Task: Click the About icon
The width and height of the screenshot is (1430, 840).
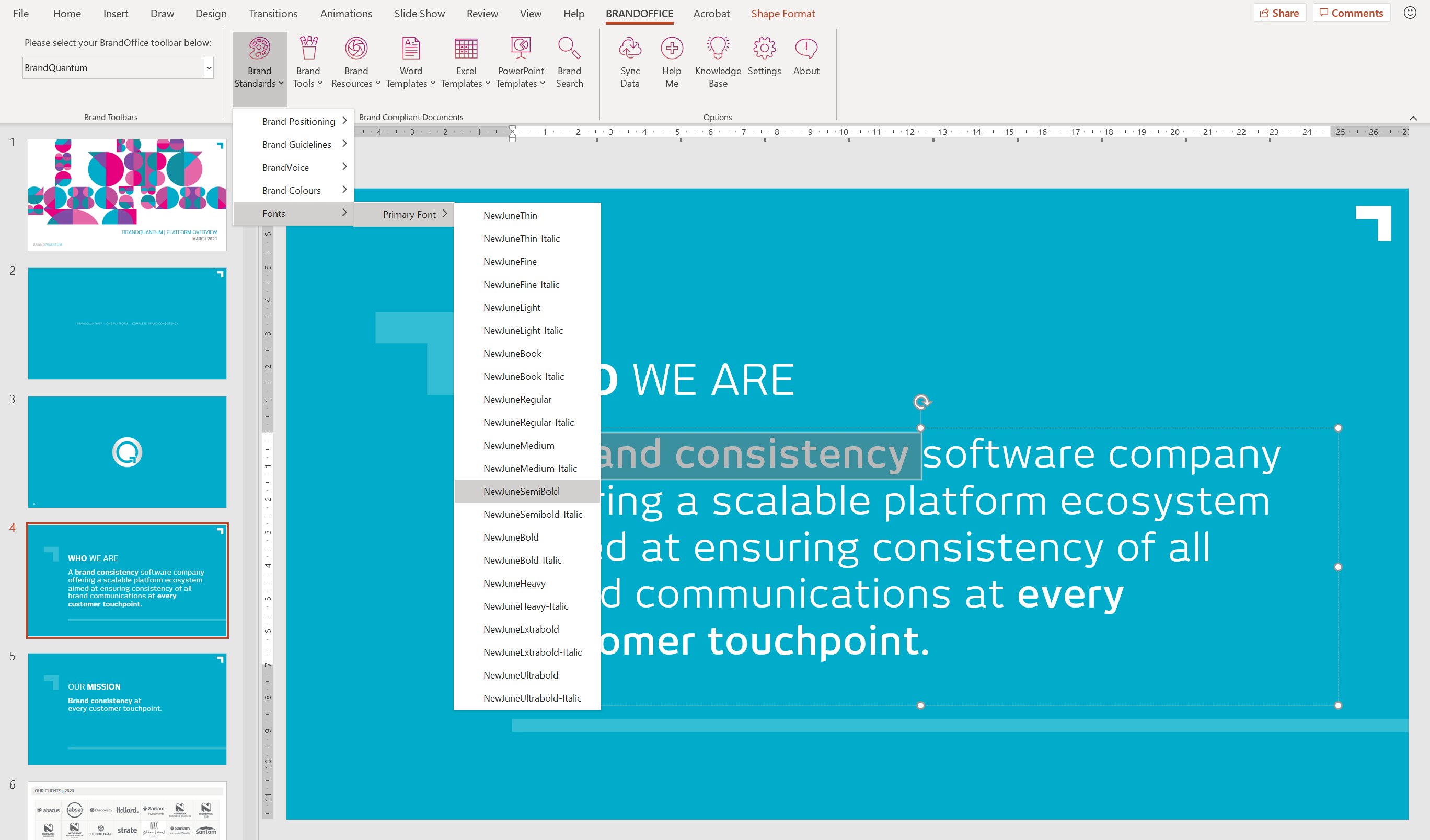Action: click(x=806, y=49)
